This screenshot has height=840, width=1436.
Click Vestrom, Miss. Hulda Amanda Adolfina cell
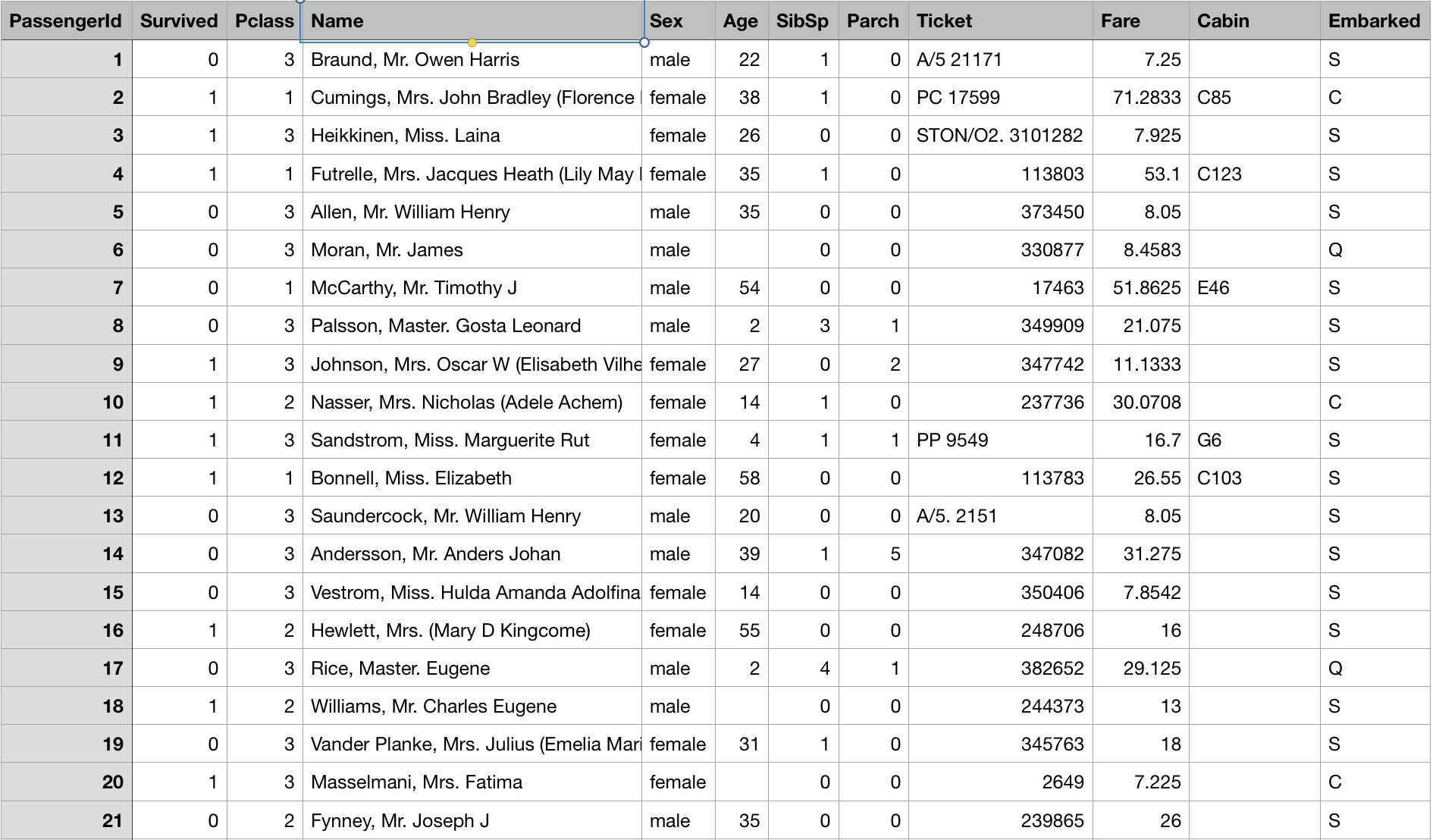point(472,592)
